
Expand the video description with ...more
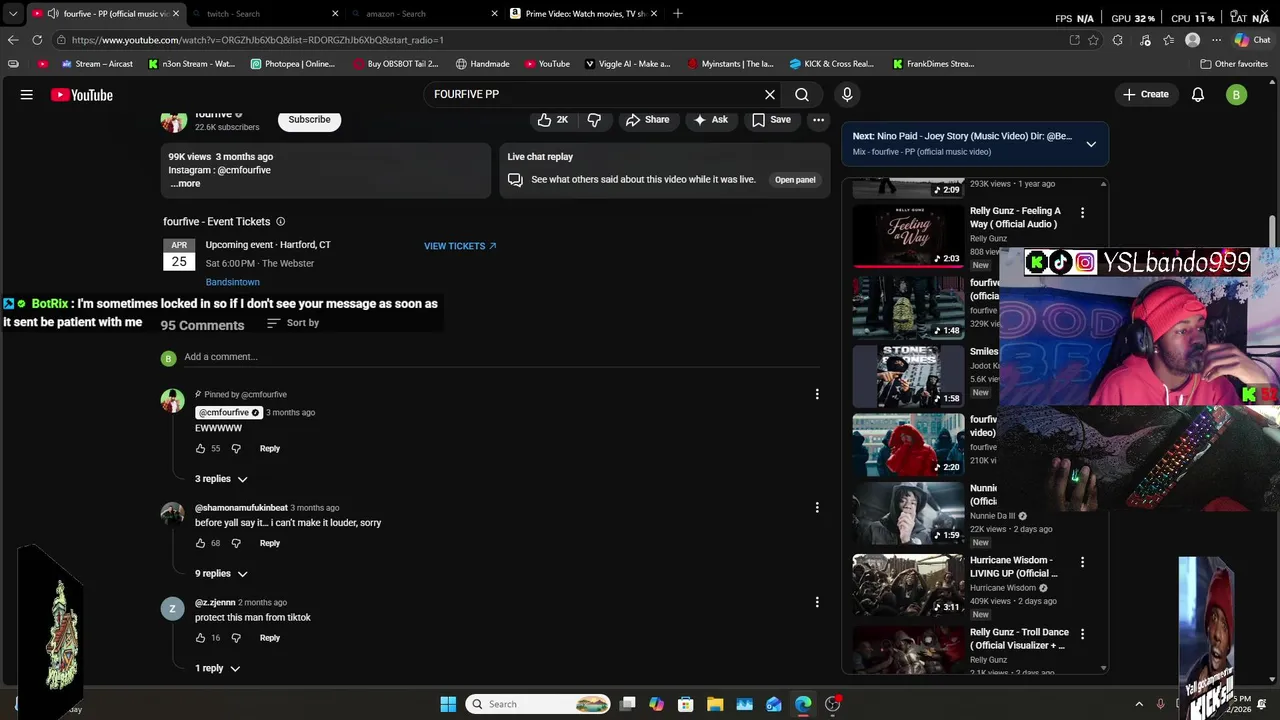185,183
